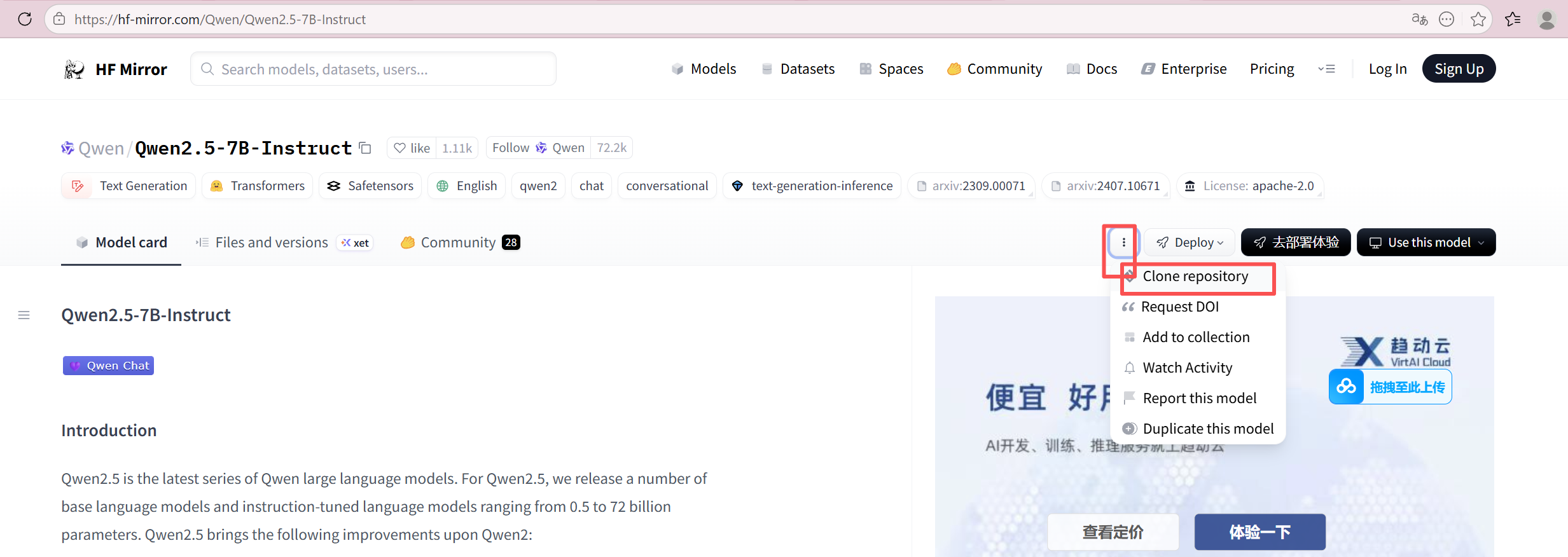The height and width of the screenshot is (557, 1568).
Task: Copy the model name with the copy icon
Action: click(x=365, y=148)
